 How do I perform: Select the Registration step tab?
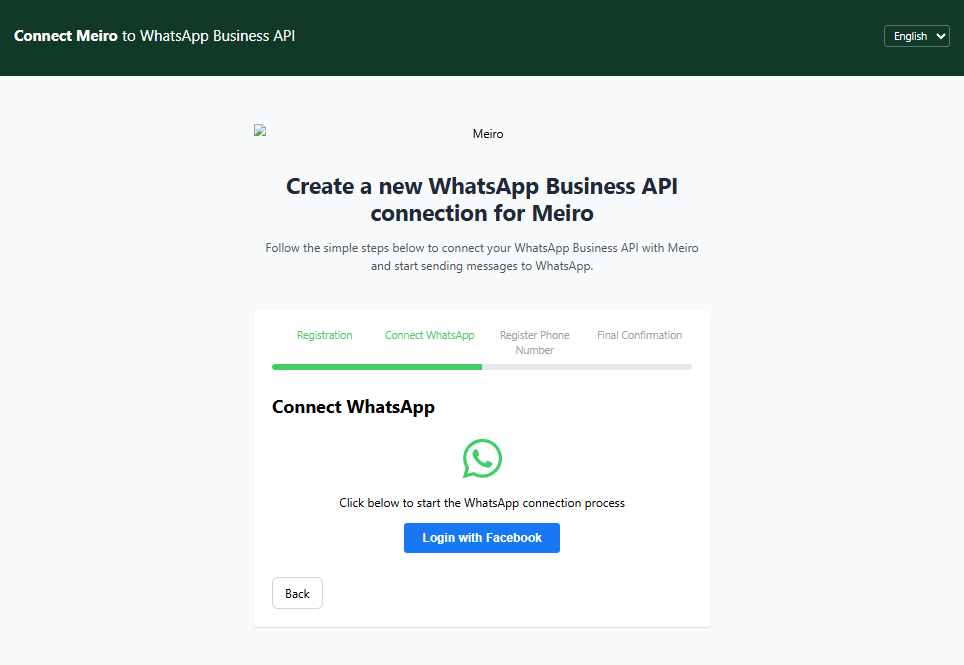pos(325,335)
